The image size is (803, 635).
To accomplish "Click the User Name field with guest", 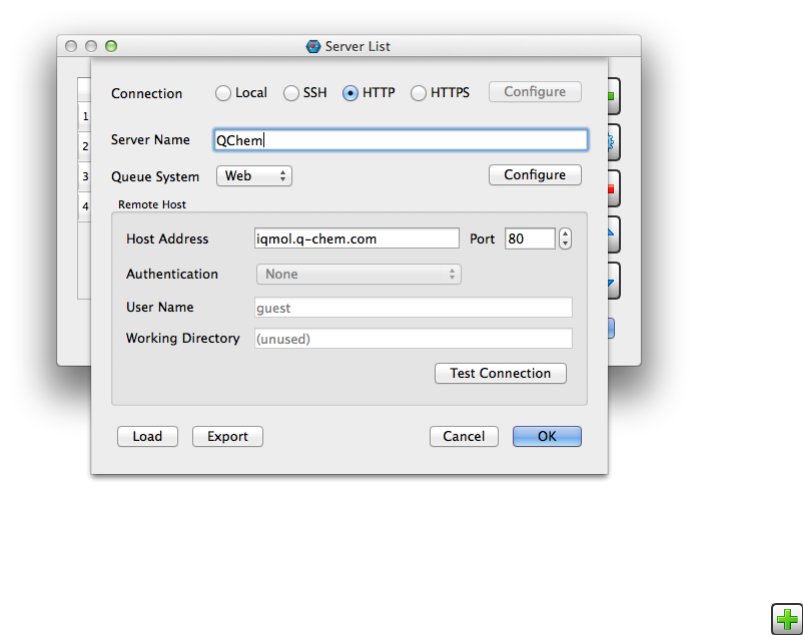I will pos(413,308).
